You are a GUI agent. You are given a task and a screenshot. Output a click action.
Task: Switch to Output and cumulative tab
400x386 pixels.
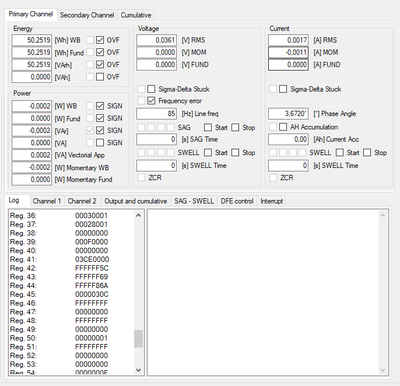(x=136, y=201)
